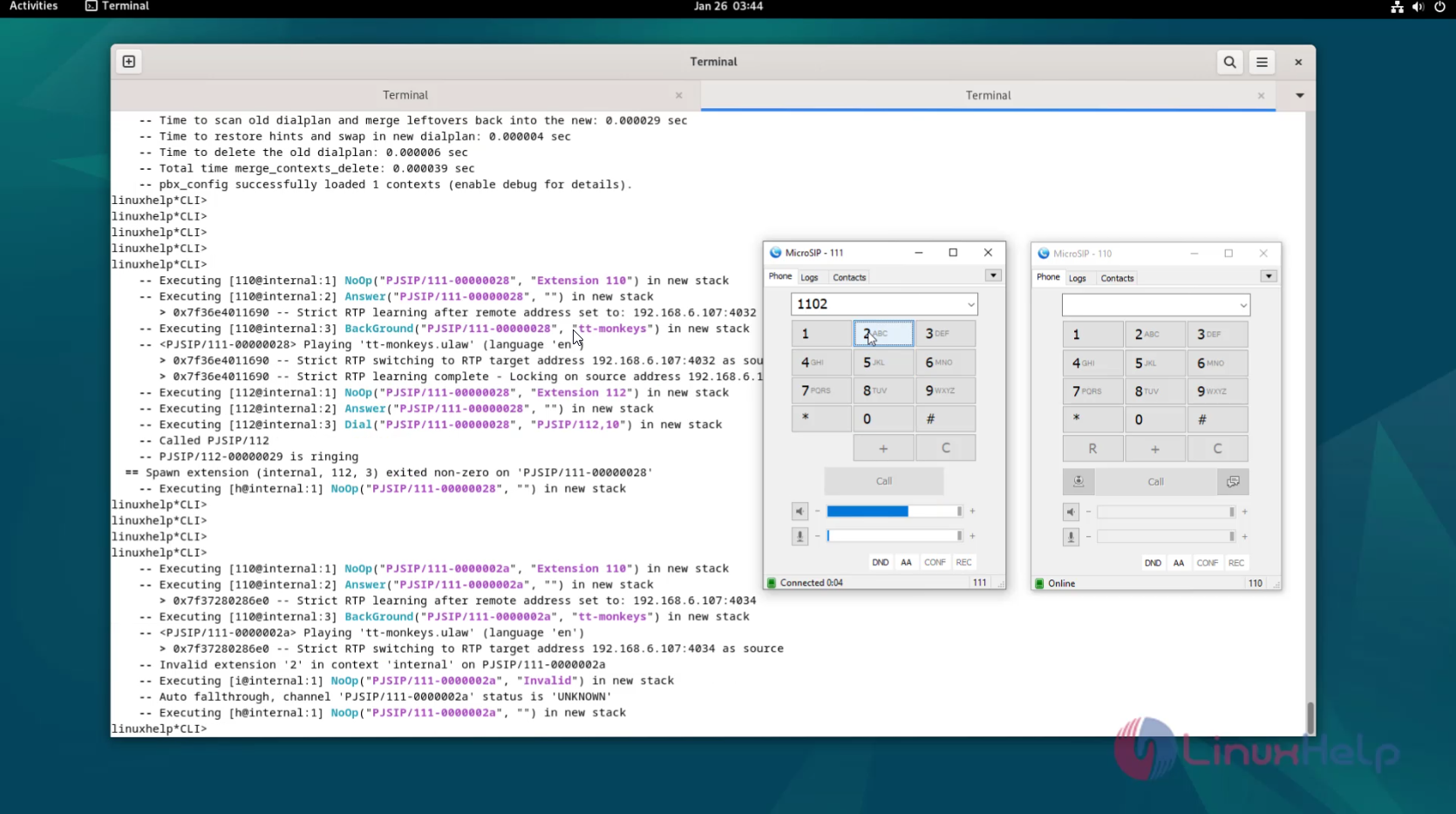1456x814 pixels.
Task: Start video call in MicroSIP 110
Action: coord(1078,482)
